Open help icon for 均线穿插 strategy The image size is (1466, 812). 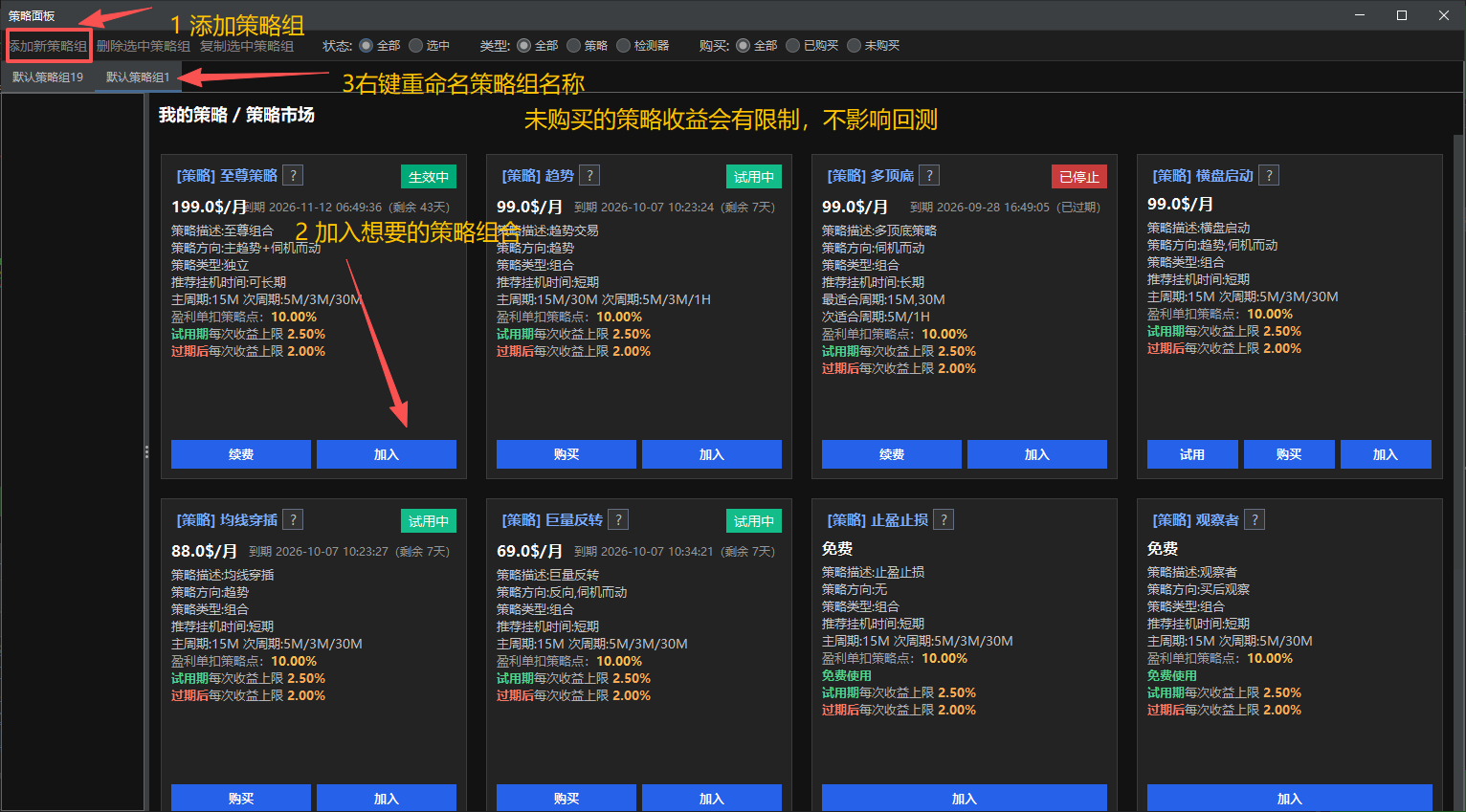(x=294, y=519)
